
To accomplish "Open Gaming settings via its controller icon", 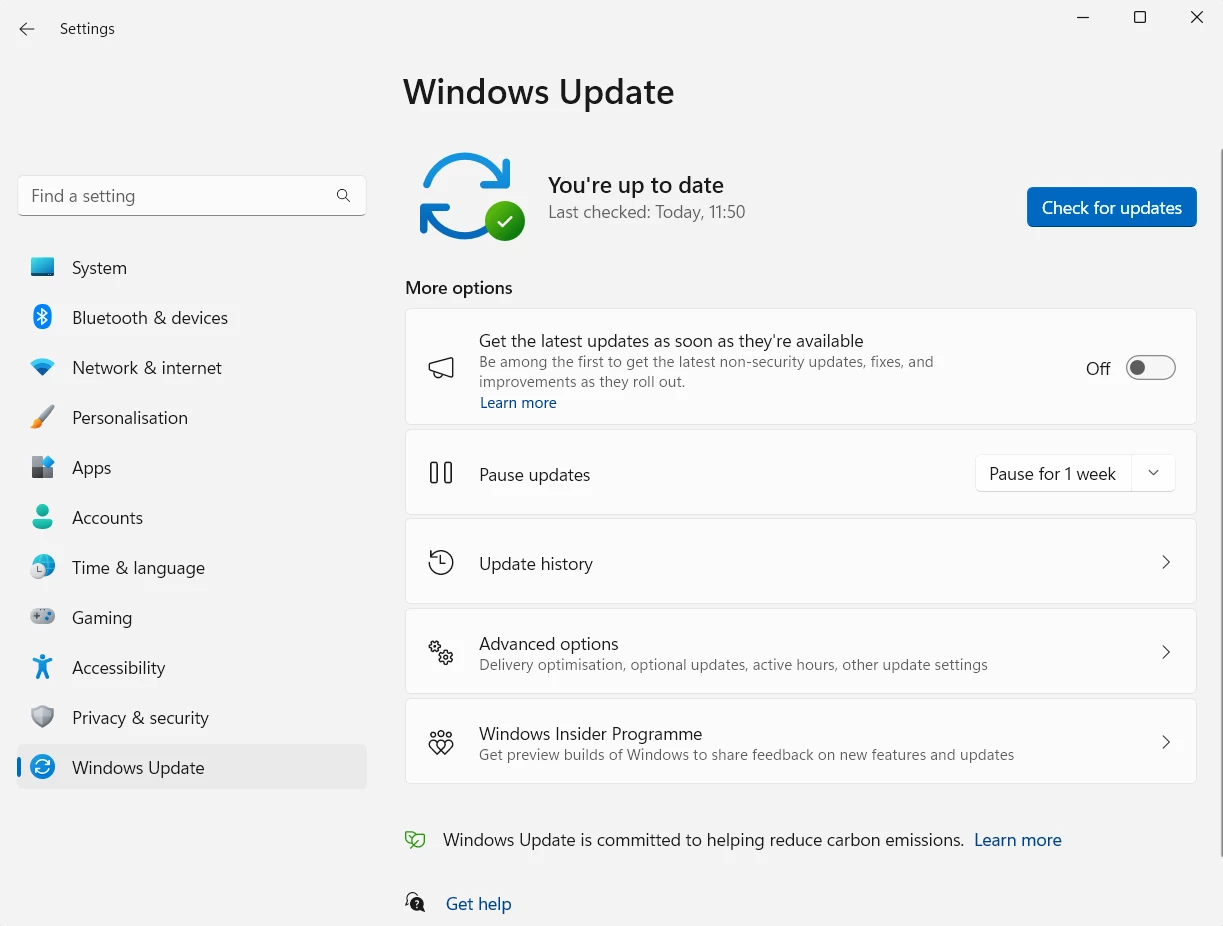I will [42, 617].
